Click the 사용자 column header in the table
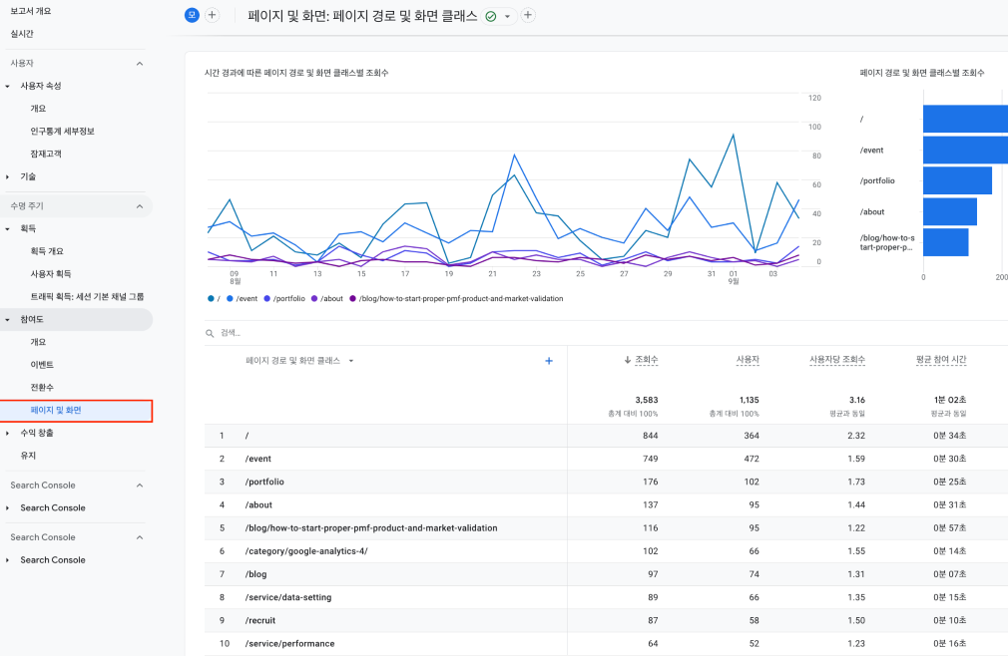The image size is (1008, 657). pos(747,360)
